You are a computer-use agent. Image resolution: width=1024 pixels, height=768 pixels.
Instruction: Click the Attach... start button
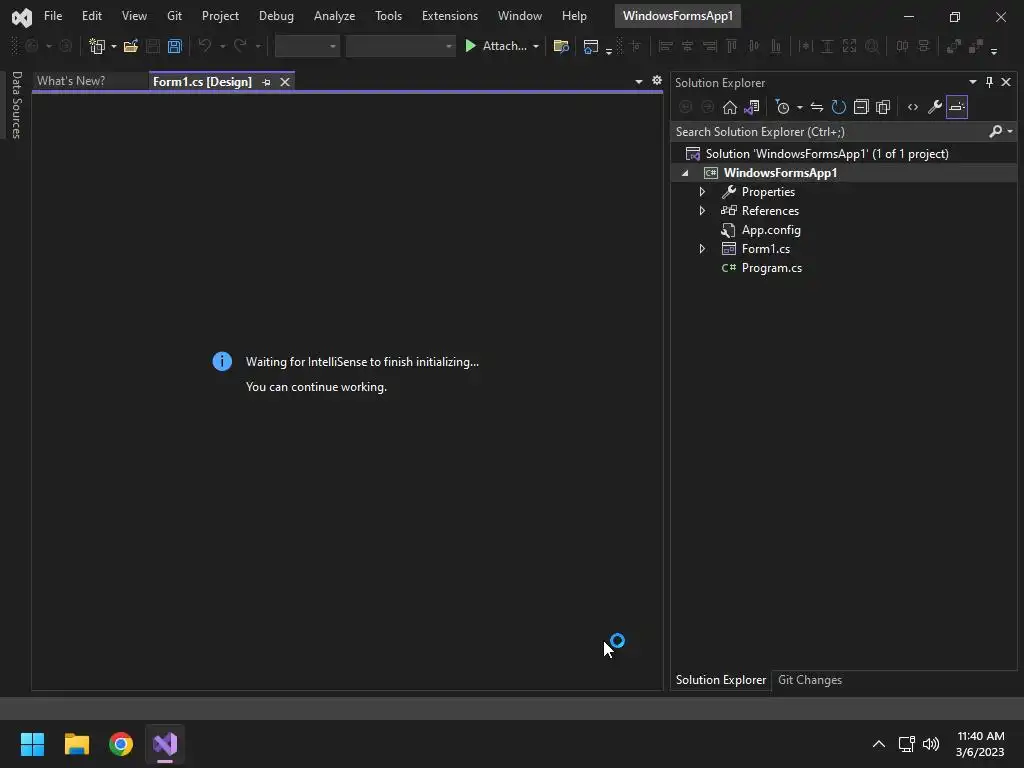[496, 46]
